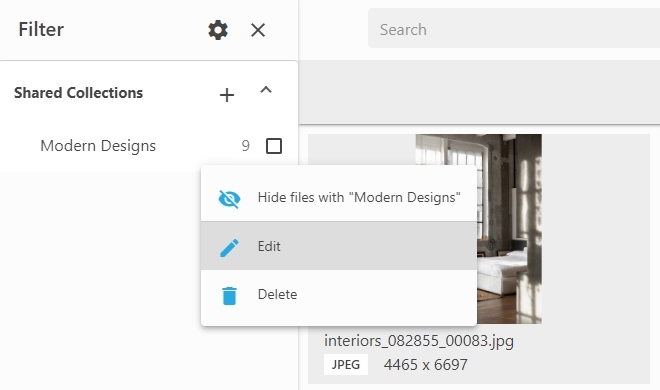This screenshot has height=390, width=660.
Task: Select Edit from the context menu
Action: click(339, 246)
